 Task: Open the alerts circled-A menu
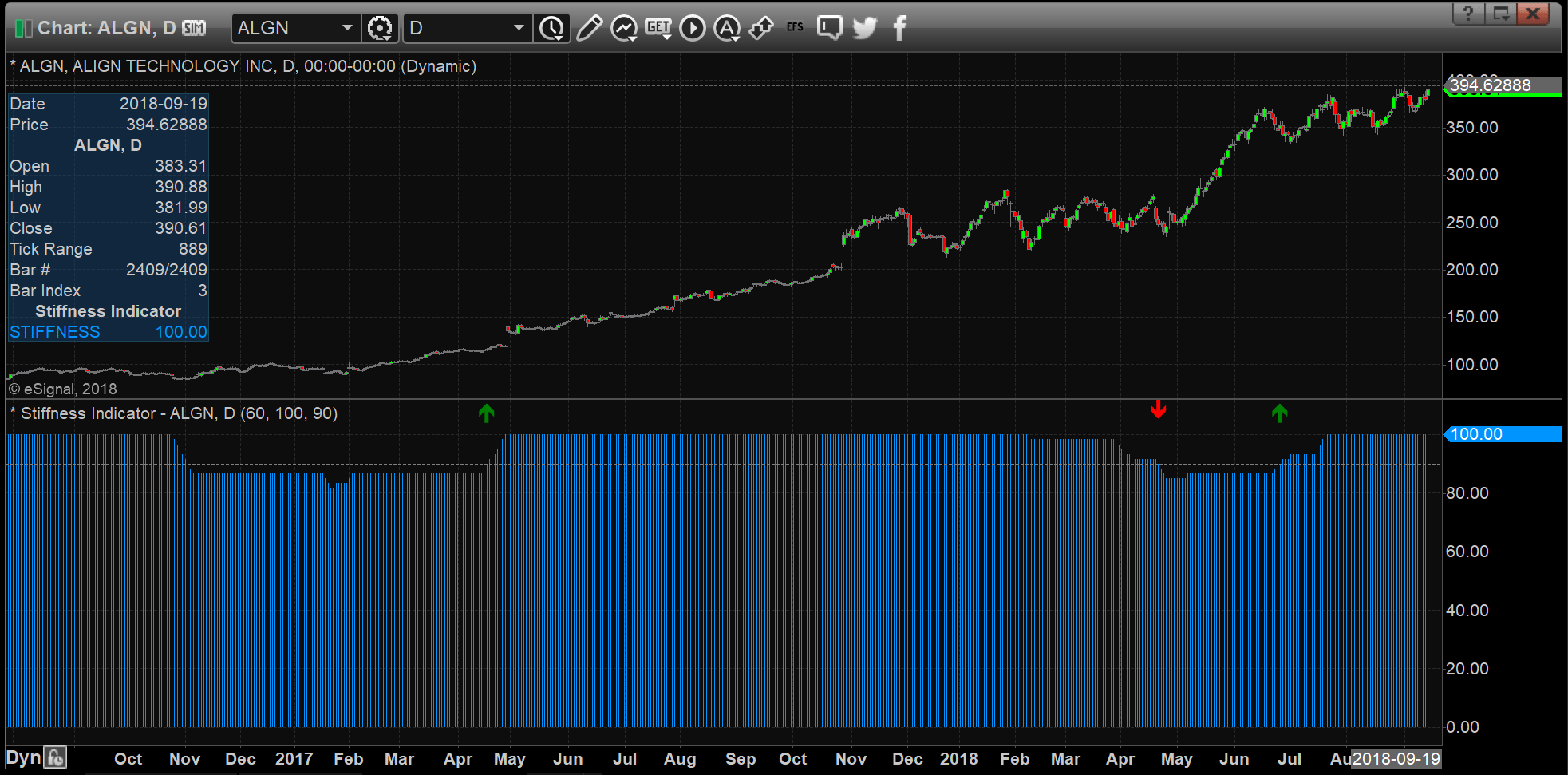tap(727, 29)
